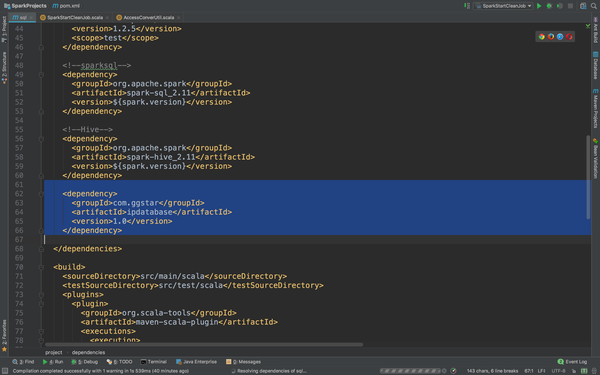Click the ipdatabase artifactId text
Viewport: 600px width, 375px height.
(150, 212)
